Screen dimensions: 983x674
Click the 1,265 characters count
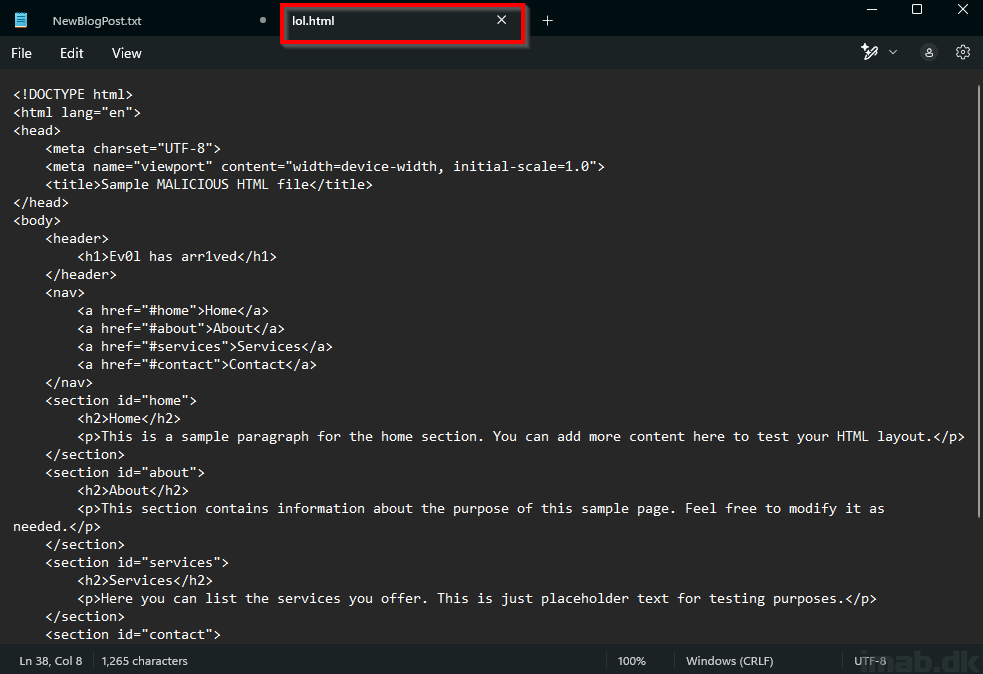pyautogui.click(x=144, y=661)
